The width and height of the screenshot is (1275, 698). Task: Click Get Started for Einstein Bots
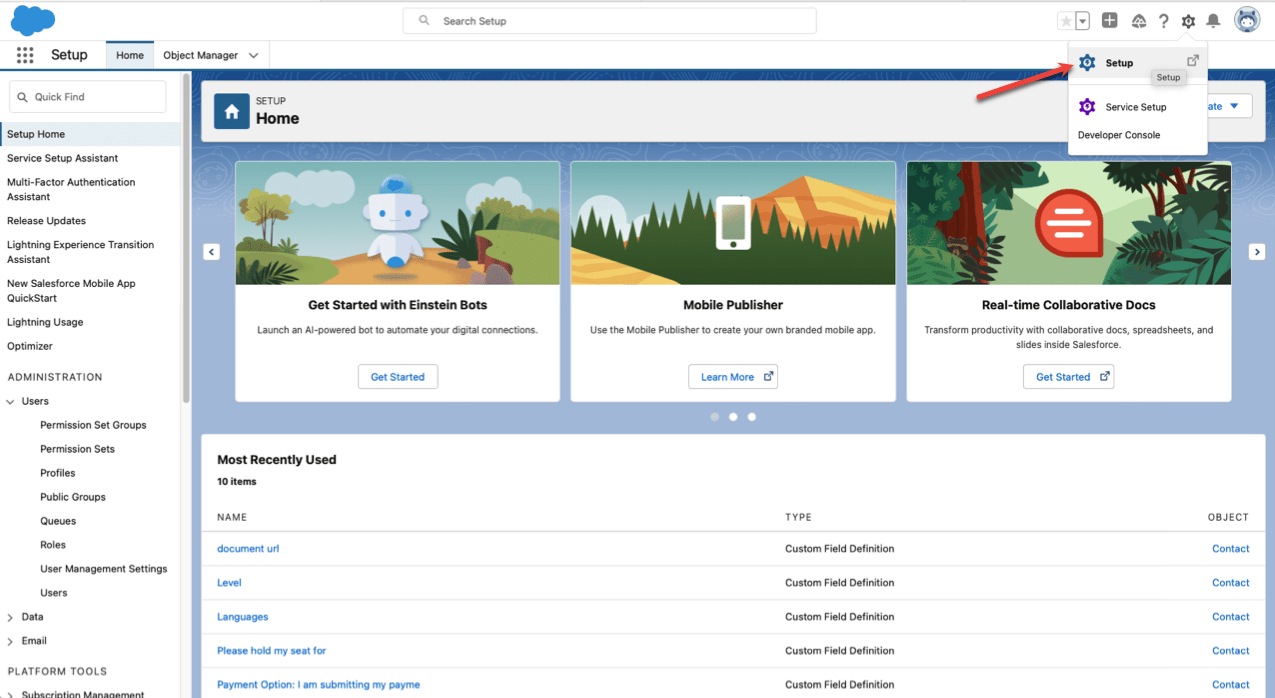(x=397, y=377)
